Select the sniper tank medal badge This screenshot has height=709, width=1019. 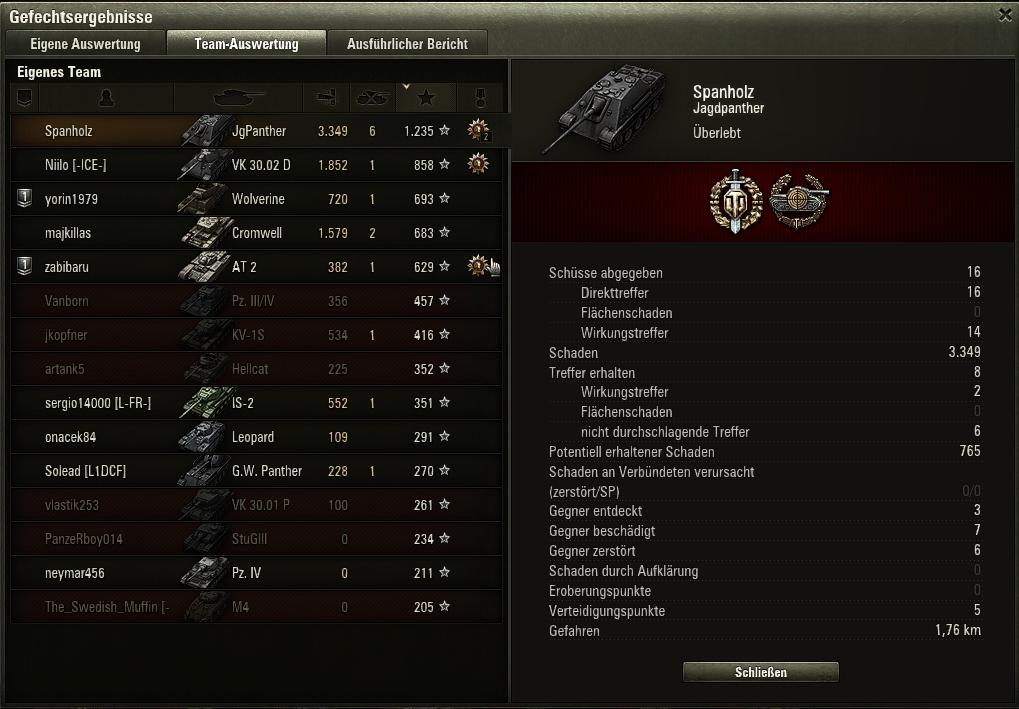[x=799, y=201]
